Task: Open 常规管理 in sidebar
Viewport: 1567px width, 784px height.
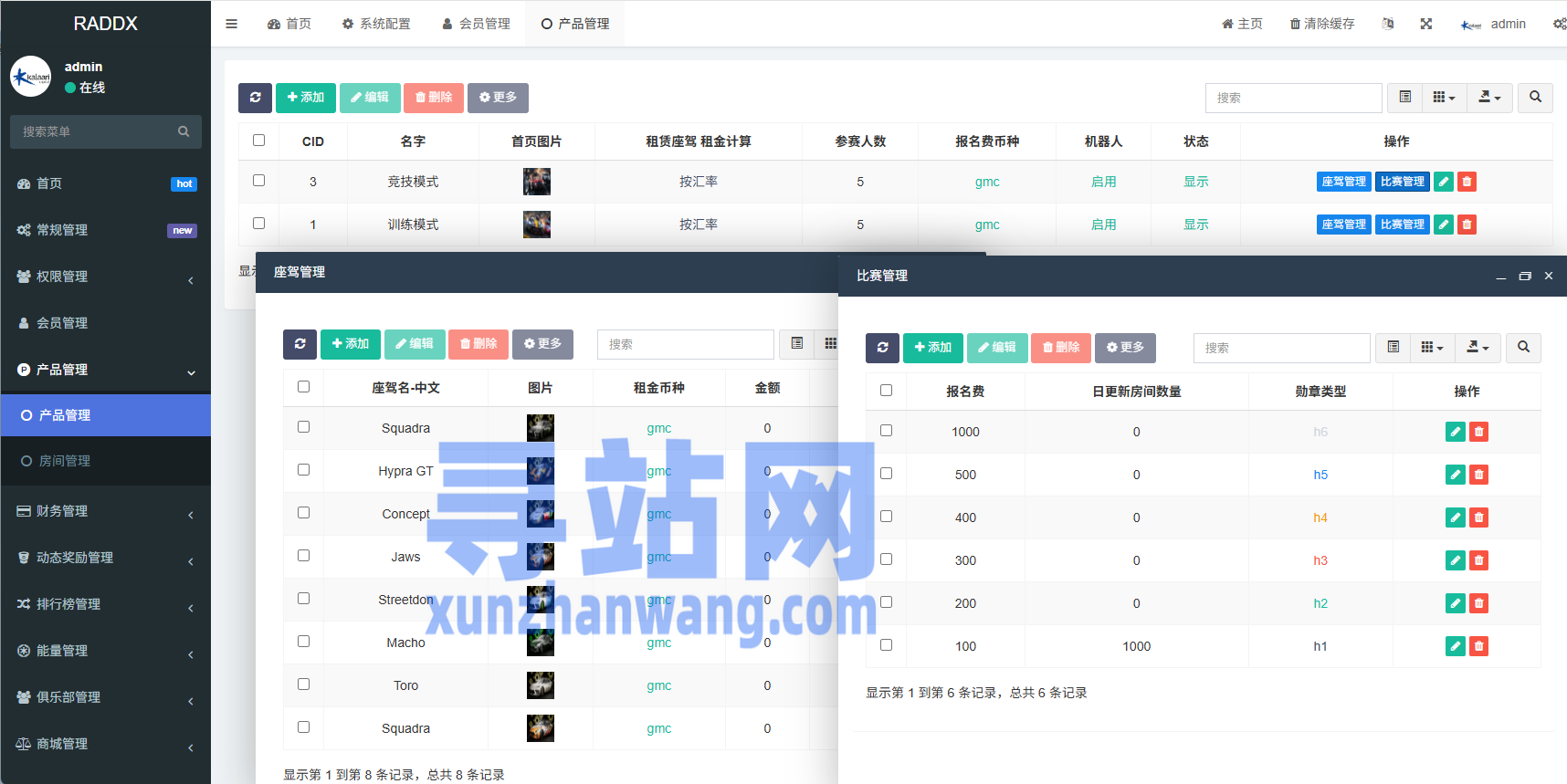Action: pos(106,230)
